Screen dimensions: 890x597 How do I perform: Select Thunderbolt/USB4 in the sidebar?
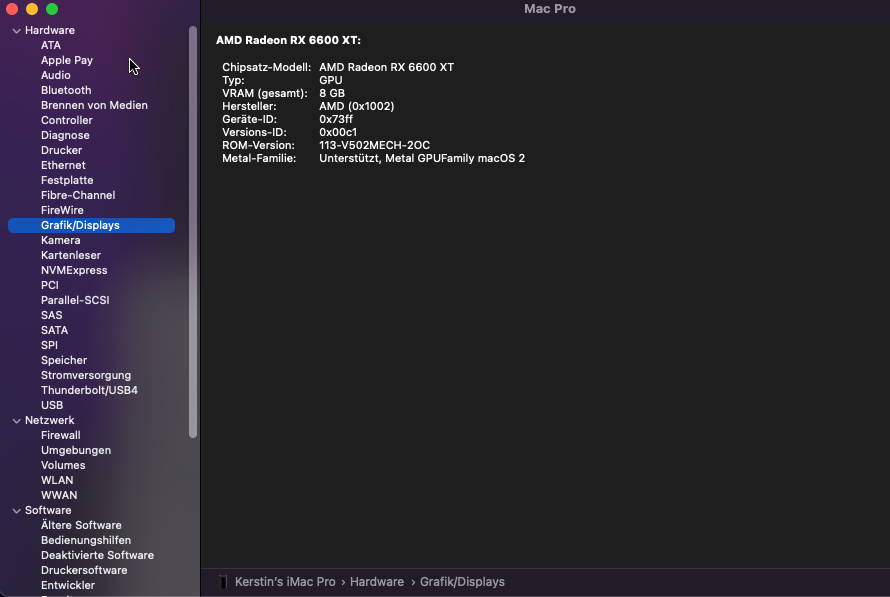pos(89,390)
